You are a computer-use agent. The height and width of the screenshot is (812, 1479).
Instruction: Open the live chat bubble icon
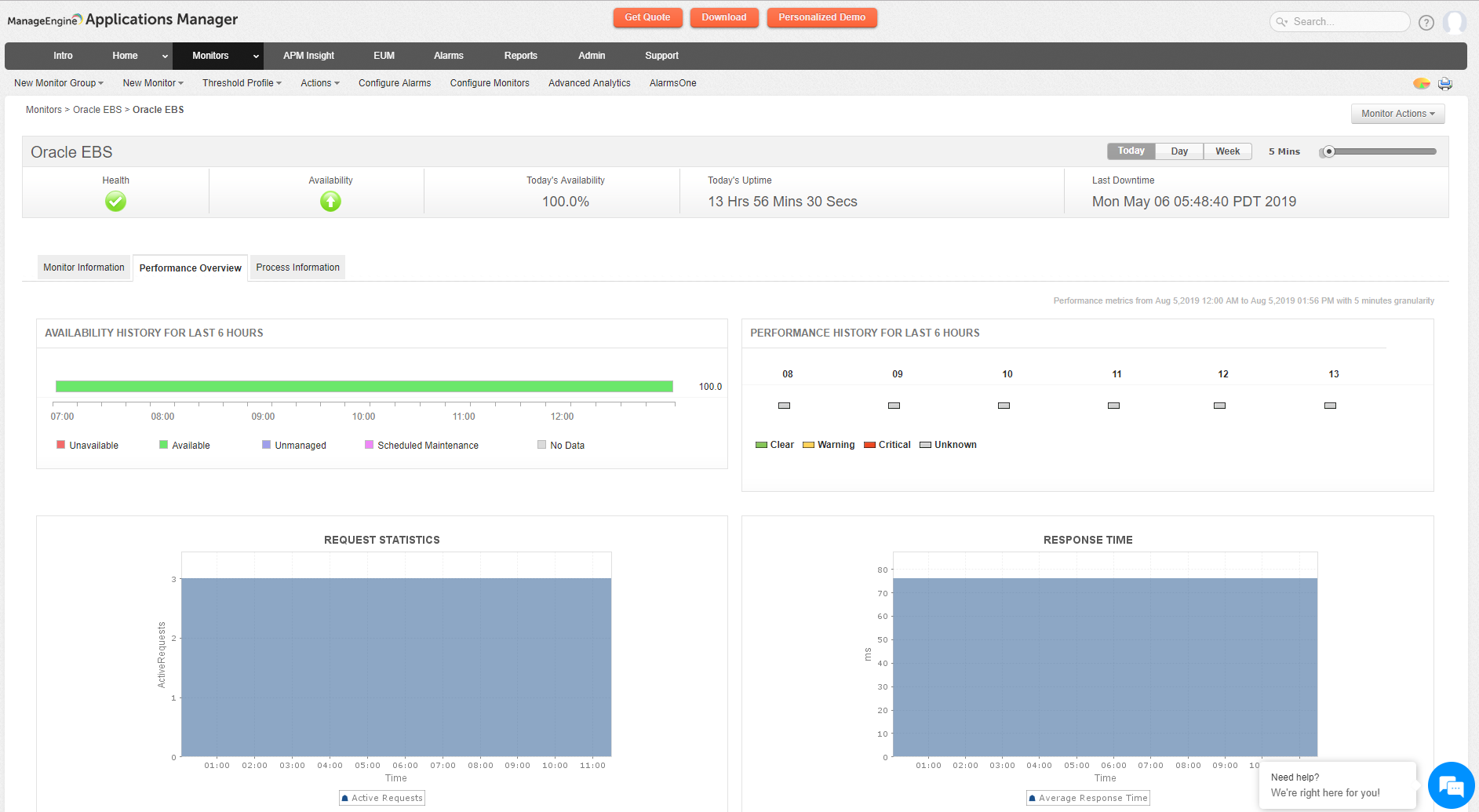[x=1451, y=785]
